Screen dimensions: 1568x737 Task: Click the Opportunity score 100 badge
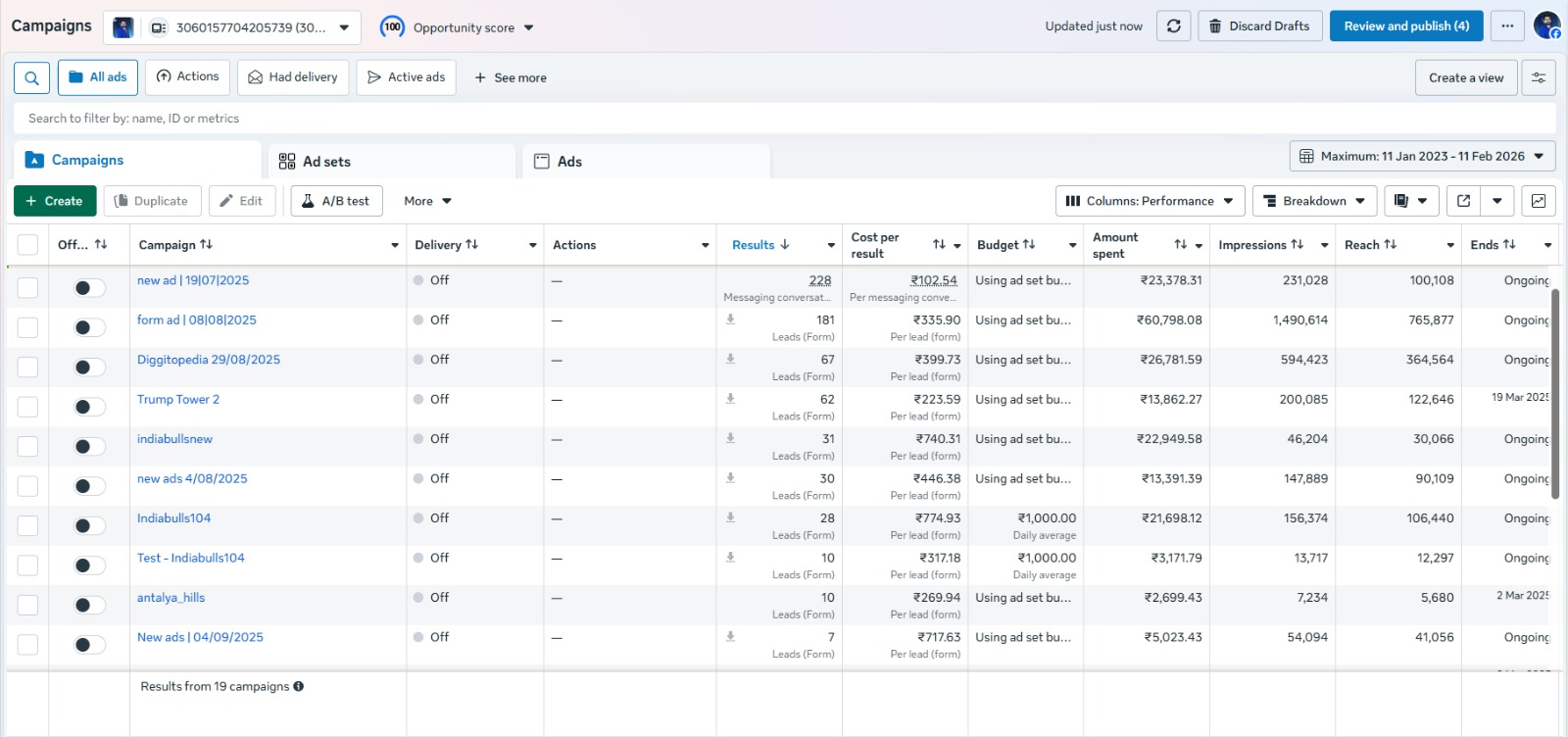pyautogui.click(x=392, y=27)
